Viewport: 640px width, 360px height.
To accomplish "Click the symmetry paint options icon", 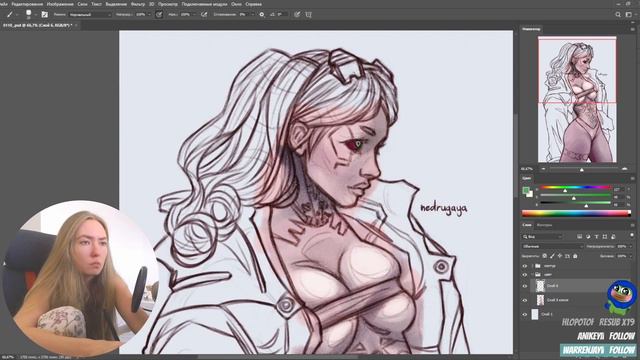I will pyautogui.click(x=309, y=15).
